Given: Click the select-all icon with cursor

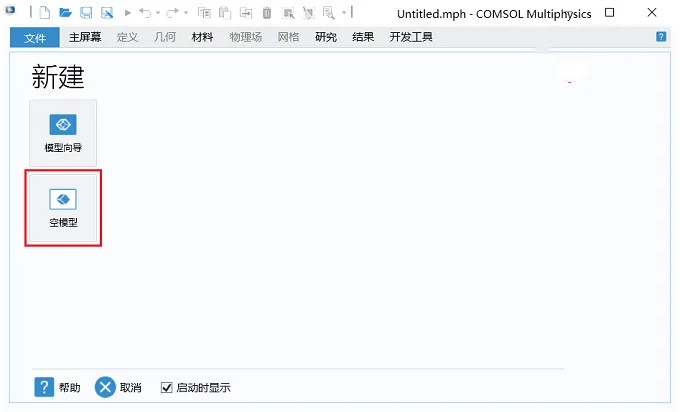Looking at the screenshot, I should pyautogui.click(x=288, y=13).
